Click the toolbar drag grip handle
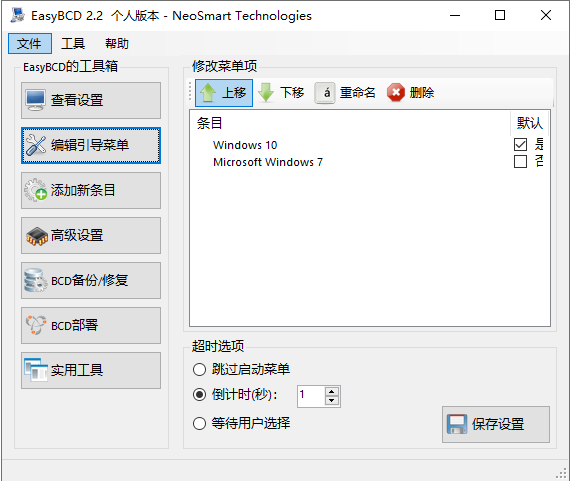The width and height of the screenshot is (571, 481). point(190,92)
